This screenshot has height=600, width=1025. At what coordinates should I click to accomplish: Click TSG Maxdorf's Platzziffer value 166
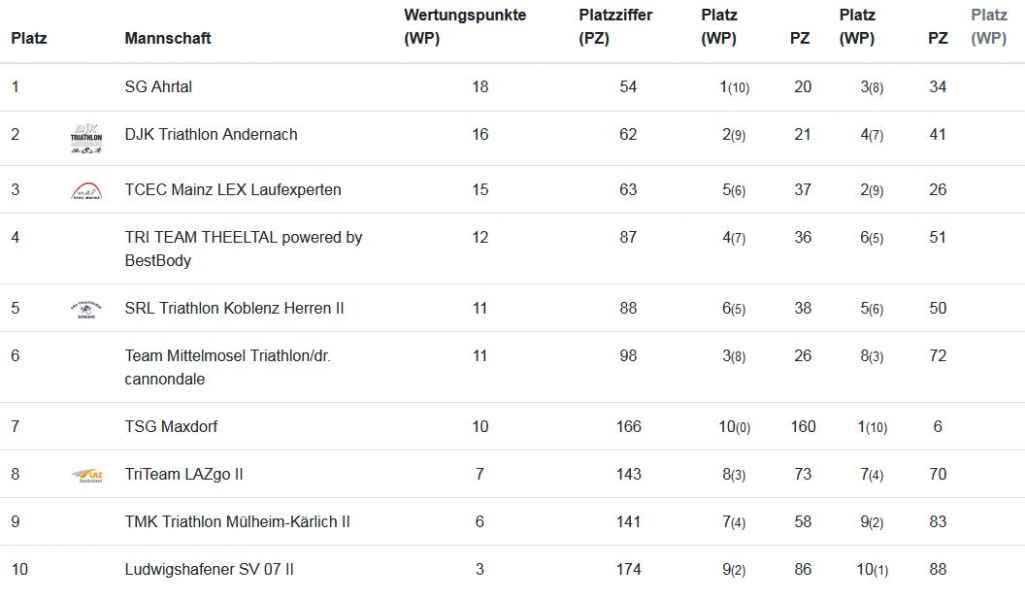click(628, 427)
